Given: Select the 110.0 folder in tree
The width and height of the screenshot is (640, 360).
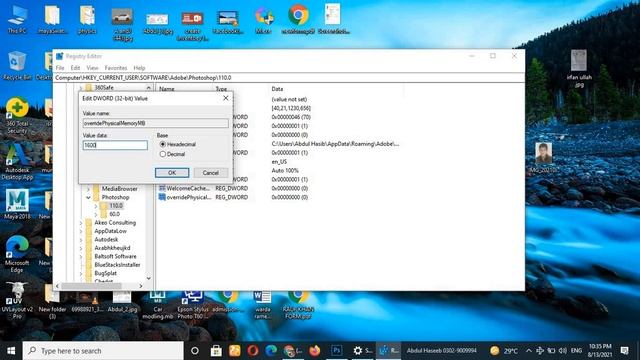Looking at the screenshot, I should (116, 206).
